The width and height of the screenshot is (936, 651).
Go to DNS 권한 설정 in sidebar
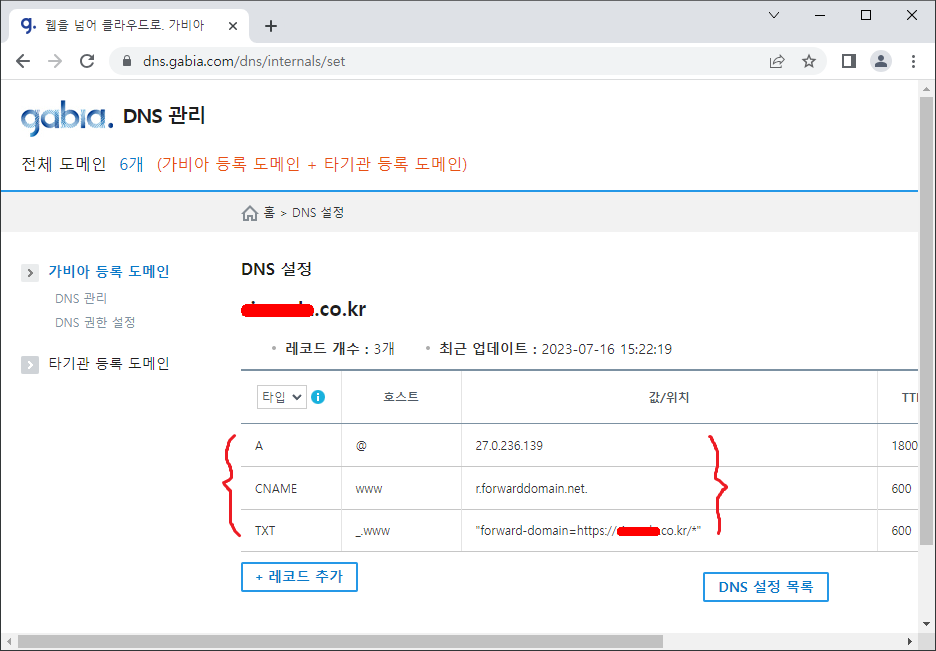[95, 322]
